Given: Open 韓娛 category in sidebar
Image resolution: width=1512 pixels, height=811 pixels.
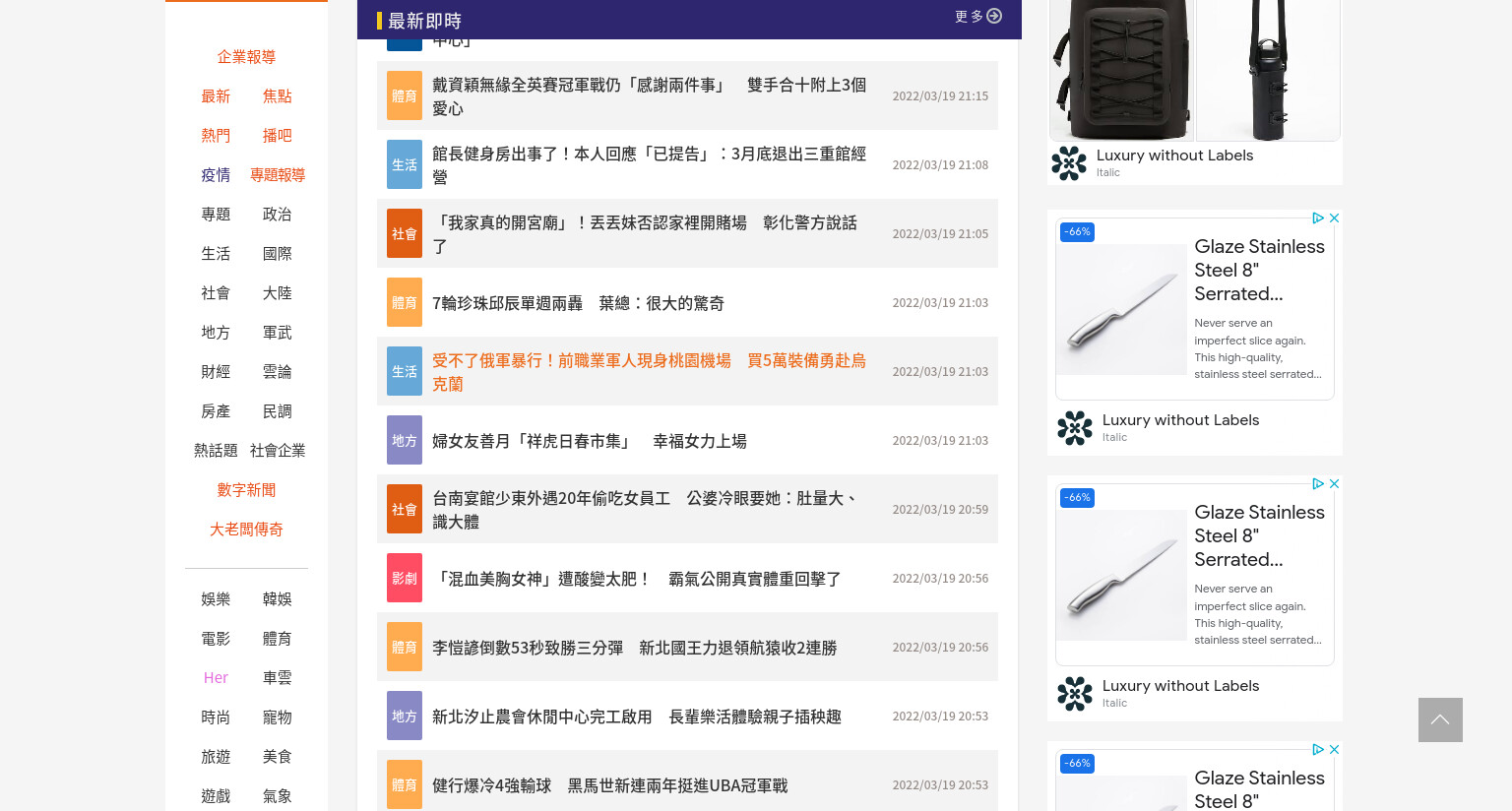Looking at the screenshot, I should click(277, 599).
